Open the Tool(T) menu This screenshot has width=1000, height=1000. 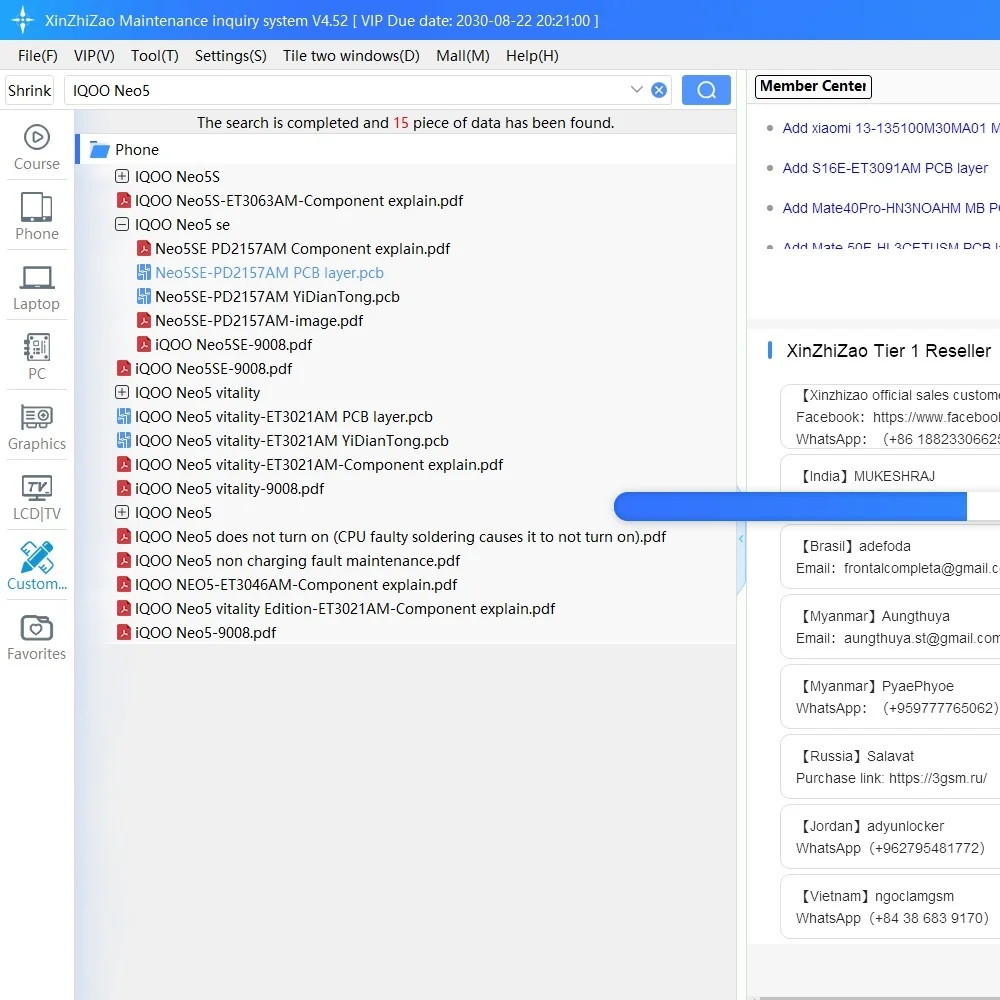click(x=155, y=56)
